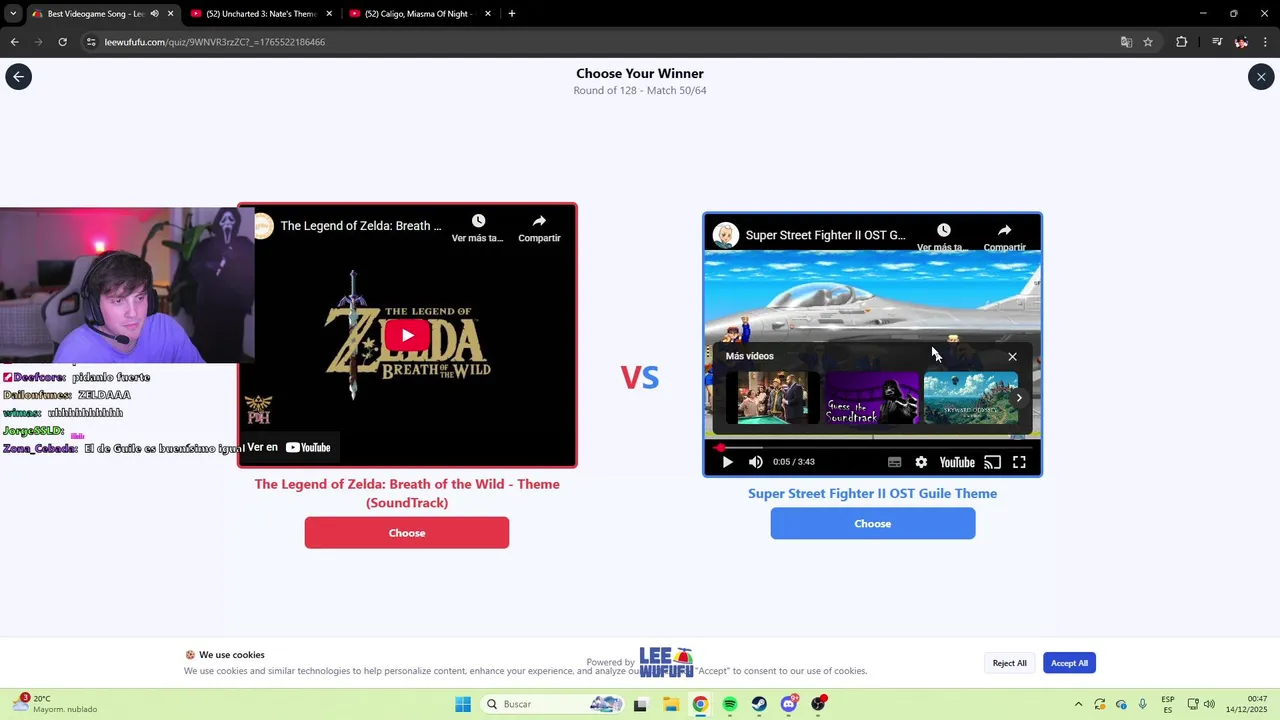This screenshot has height=720, width=1280.
Task: Enter fullscreen on the Guile Theme video
Action: pos(1019,462)
